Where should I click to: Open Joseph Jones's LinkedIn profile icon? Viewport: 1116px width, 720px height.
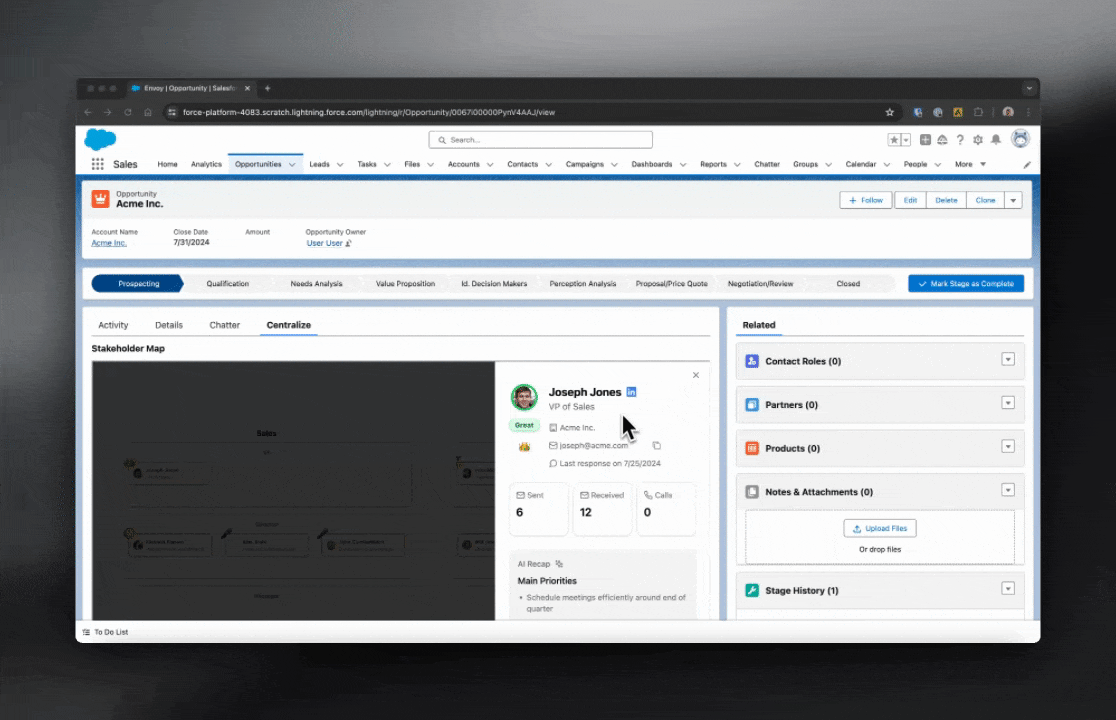coord(631,392)
